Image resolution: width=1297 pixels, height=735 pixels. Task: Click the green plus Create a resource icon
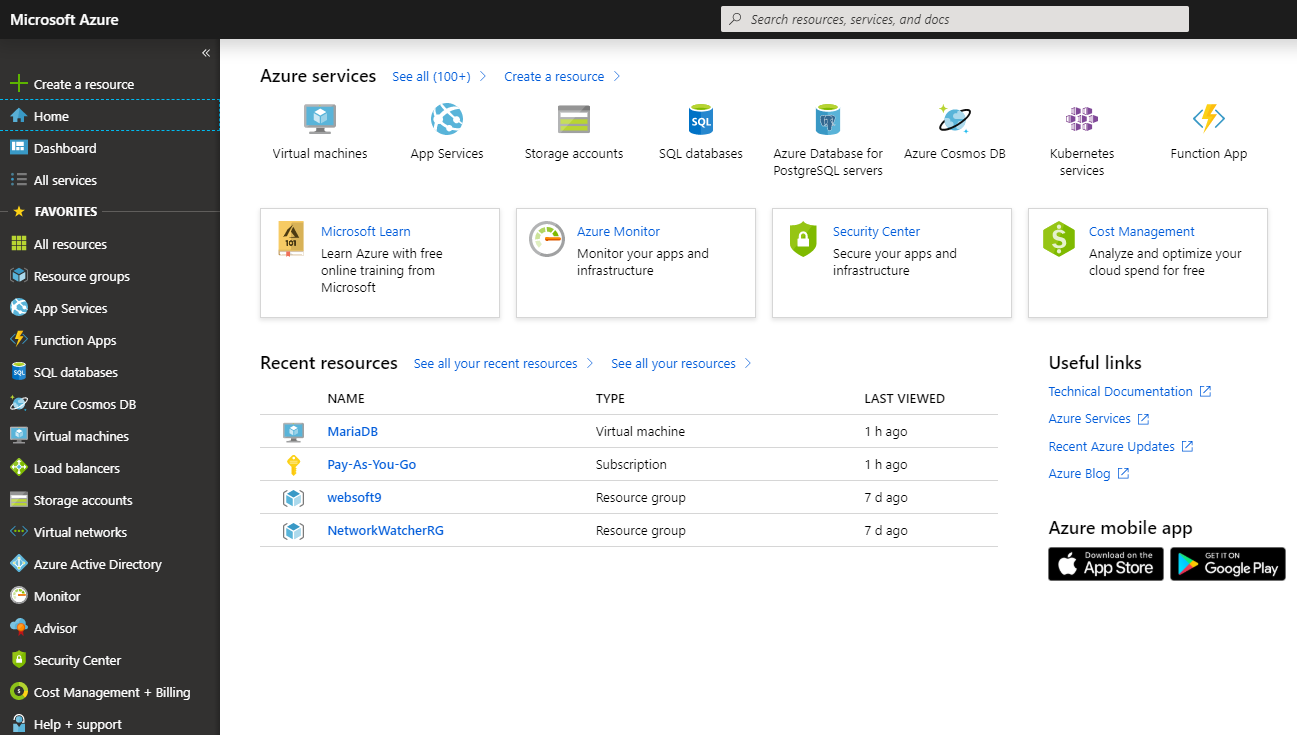tap(18, 84)
